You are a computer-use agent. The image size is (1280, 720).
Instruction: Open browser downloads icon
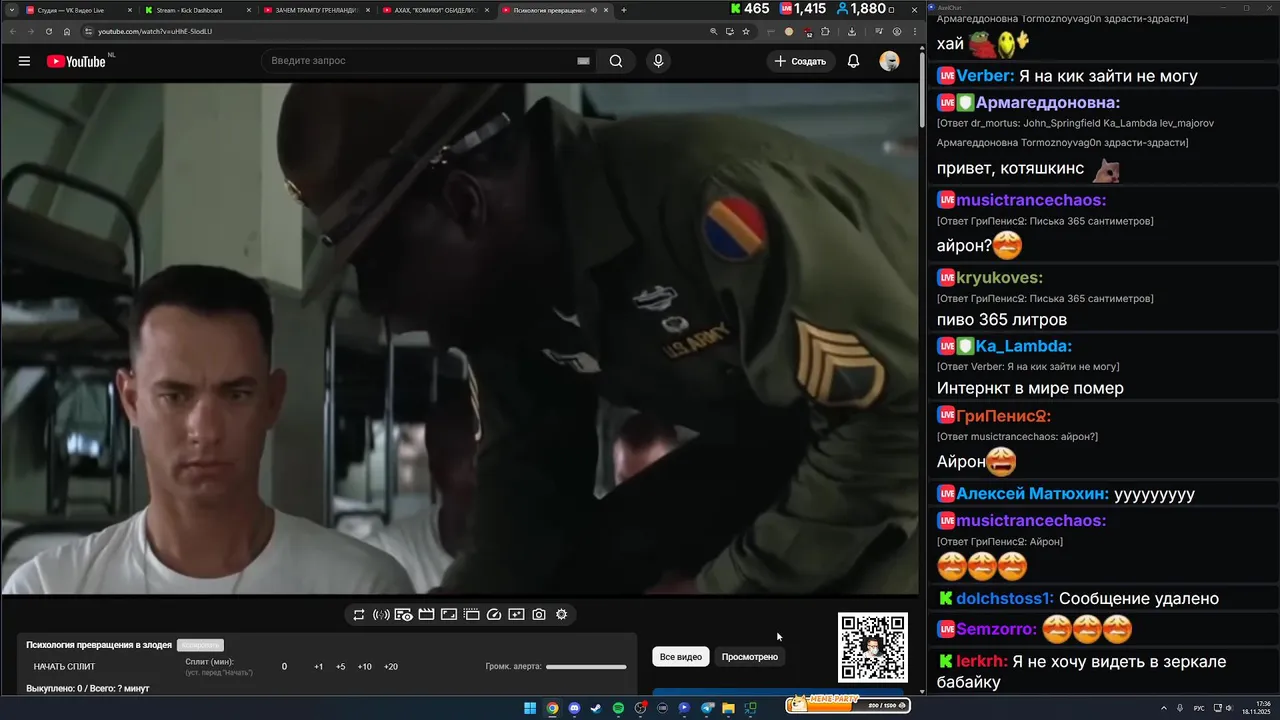pyautogui.click(x=852, y=31)
